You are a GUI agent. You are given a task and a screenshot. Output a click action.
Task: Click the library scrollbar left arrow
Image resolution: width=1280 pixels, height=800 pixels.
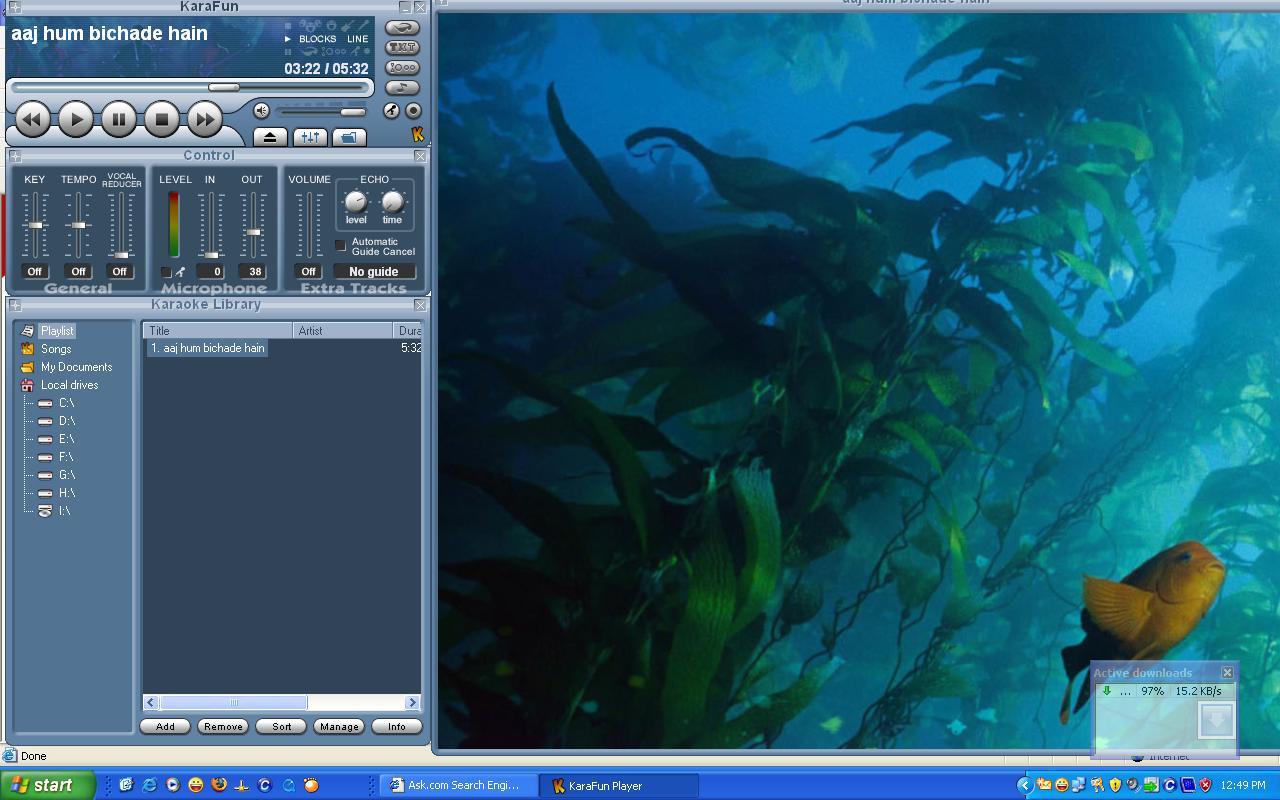(151, 703)
